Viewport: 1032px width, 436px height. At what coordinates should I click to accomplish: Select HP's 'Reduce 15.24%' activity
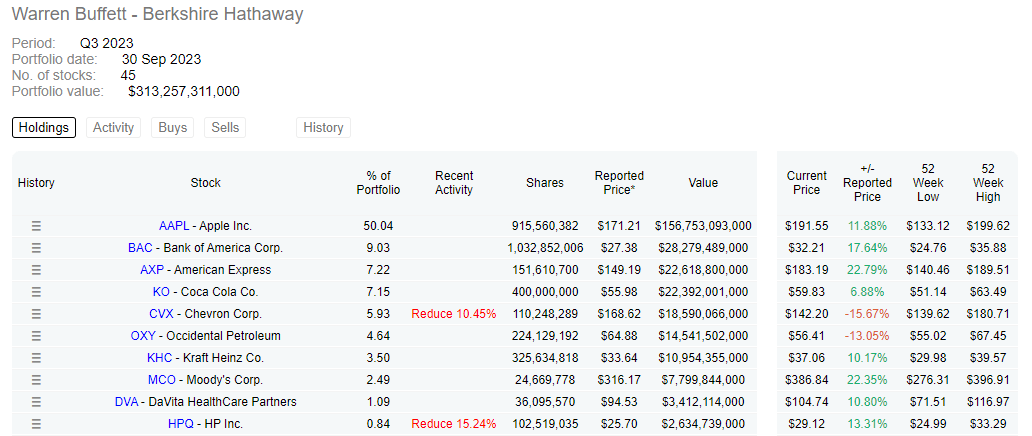pos(453,424)
